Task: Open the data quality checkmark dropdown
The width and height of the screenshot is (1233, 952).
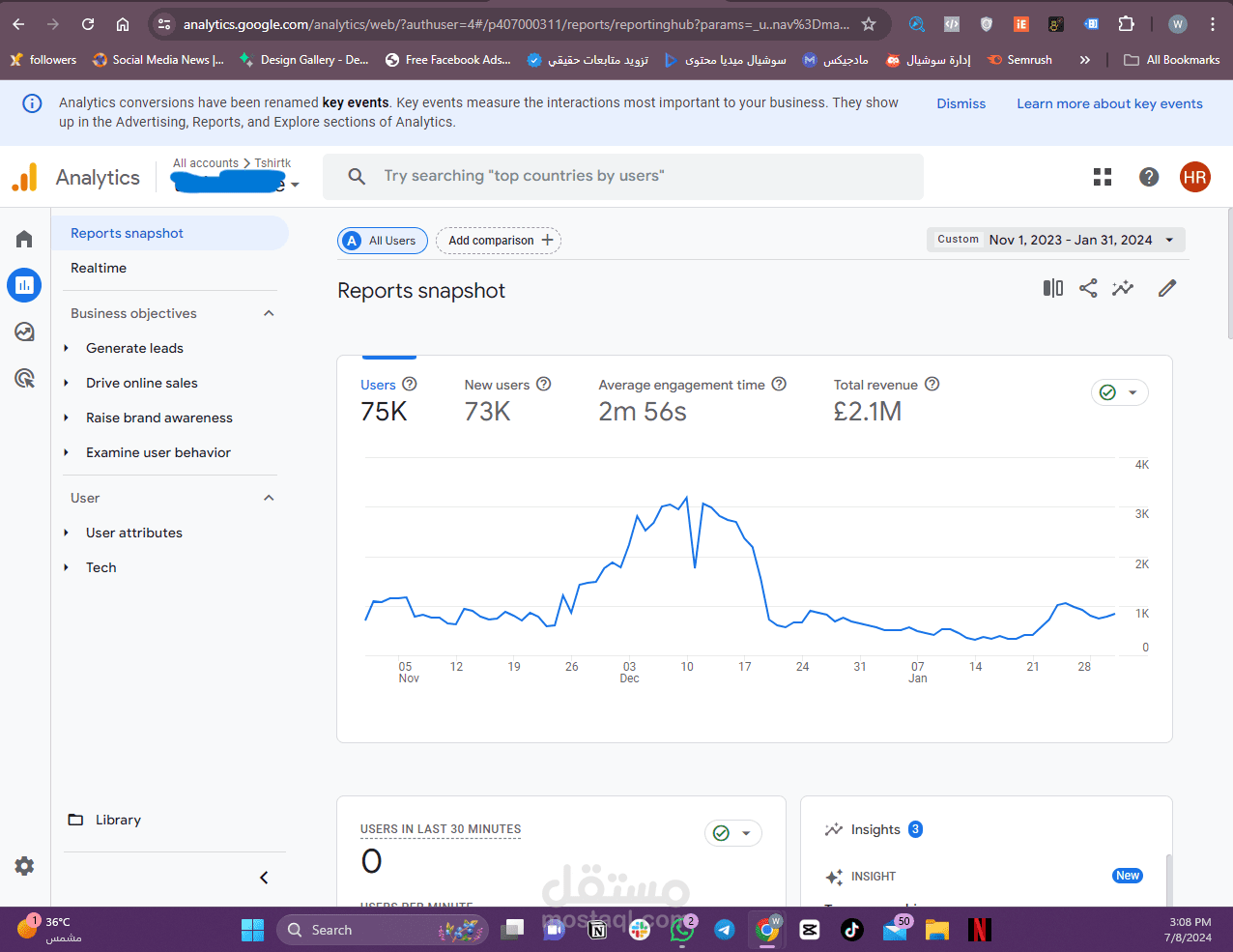Action: point(1119,392)
